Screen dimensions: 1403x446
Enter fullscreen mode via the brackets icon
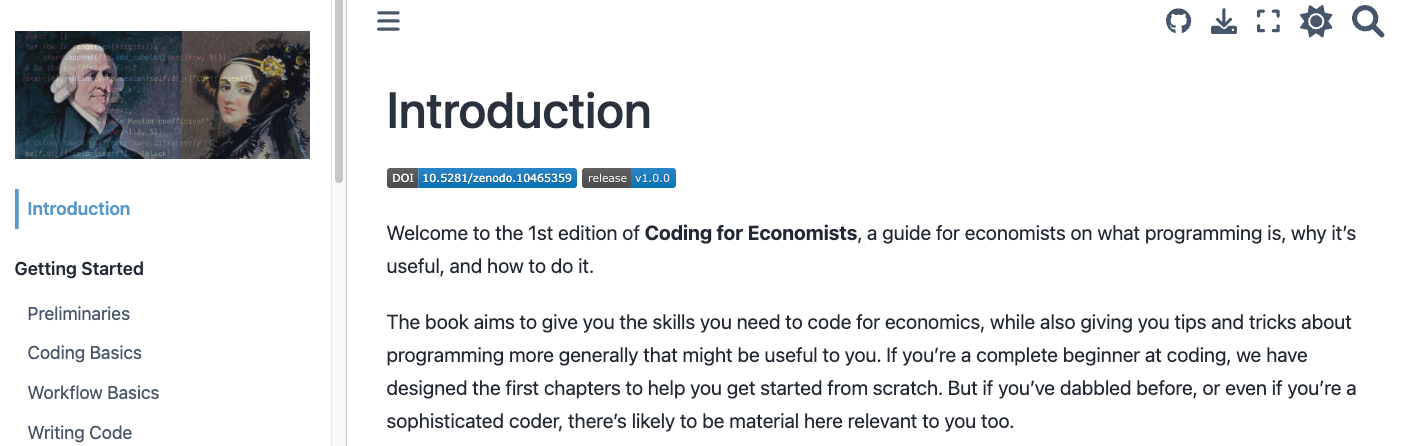[x=1268, y=21]
